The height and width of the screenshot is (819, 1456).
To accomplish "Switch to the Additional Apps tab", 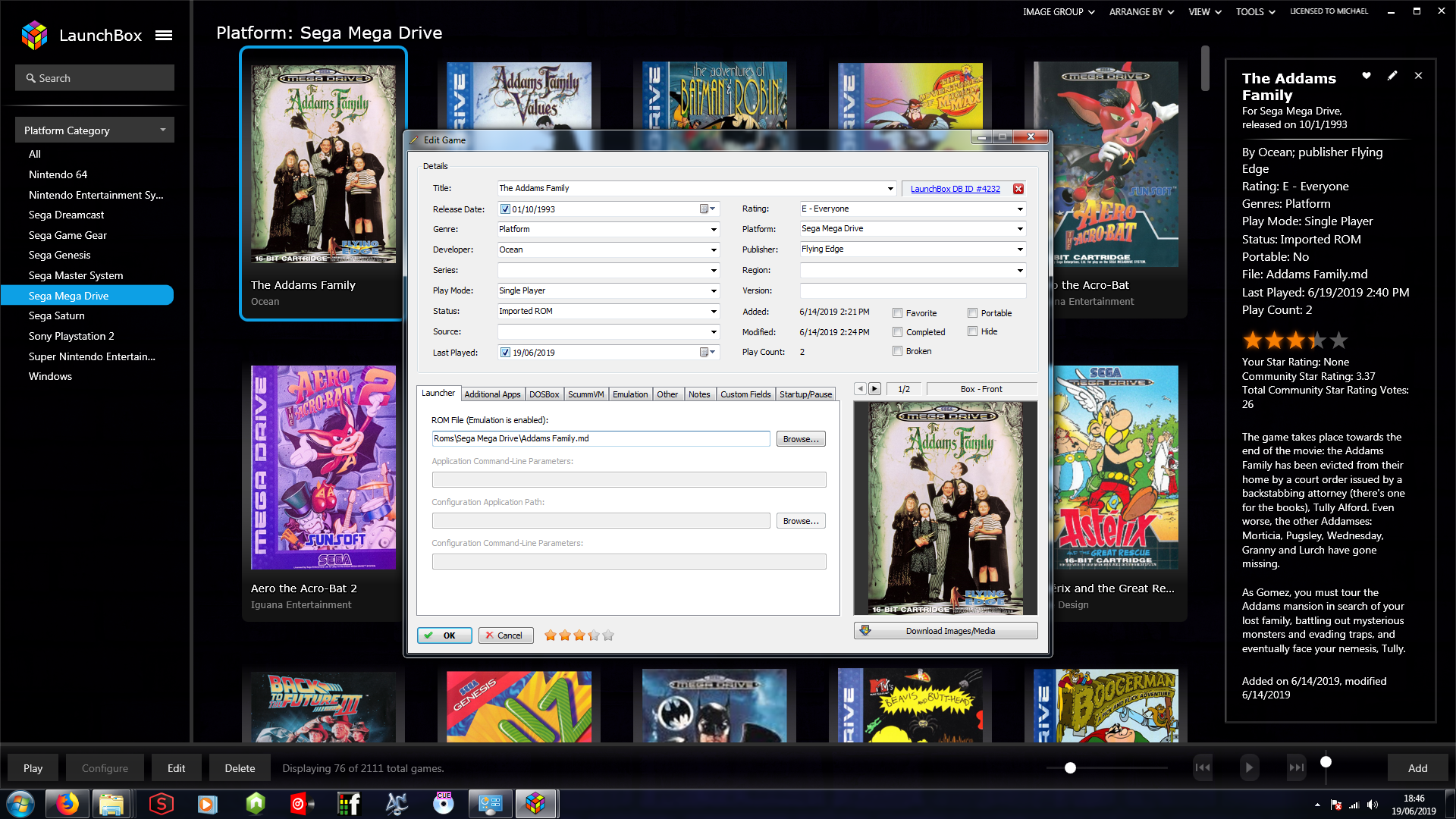I will 492,394.
